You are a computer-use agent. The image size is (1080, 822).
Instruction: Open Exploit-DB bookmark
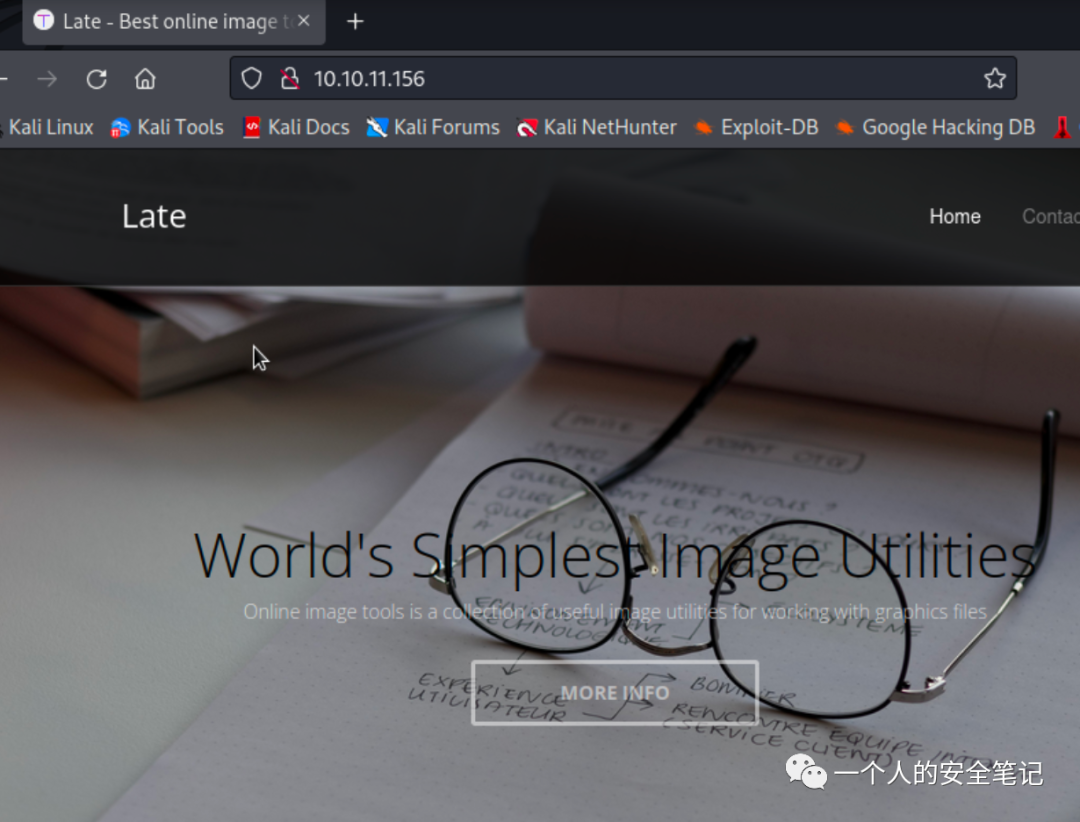pyautogui.click(x=756, y=127)
